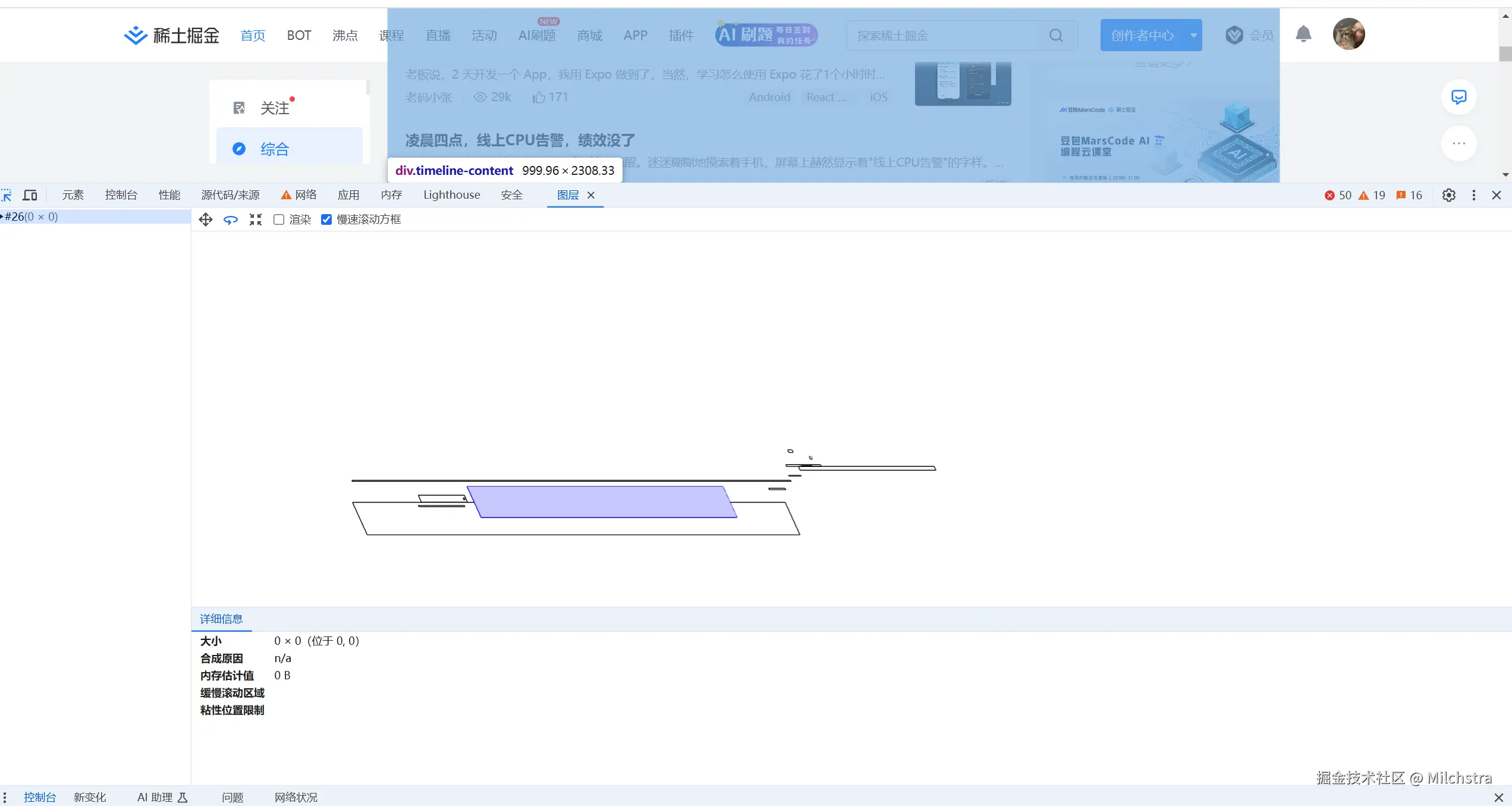The height and width of the screenshot is (806, 1512).
Task: Click the red error counter in DevTools
Action: click(1338, 195)
